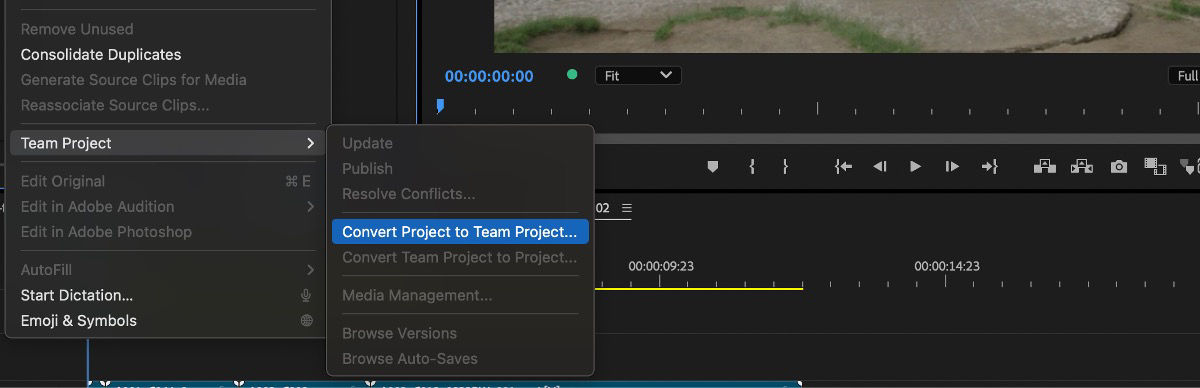
Task: Click the video preview in Program Monitor
Action: [x=846, y=26]
